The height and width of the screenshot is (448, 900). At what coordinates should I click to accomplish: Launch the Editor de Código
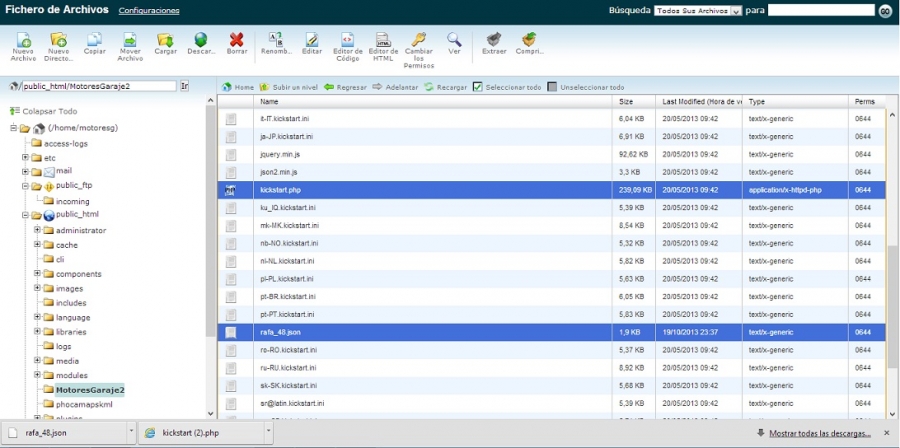coord(348,46)
